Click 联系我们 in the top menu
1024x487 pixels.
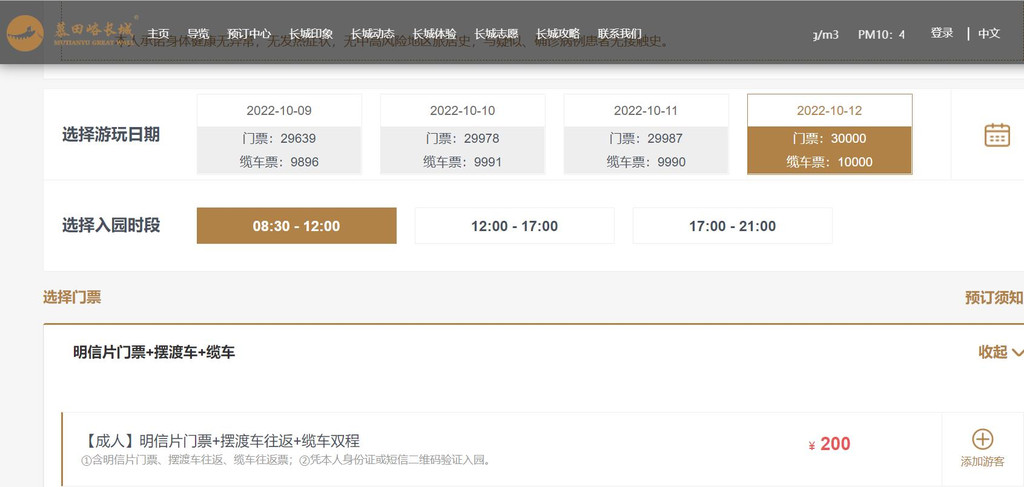click(620, 33)
